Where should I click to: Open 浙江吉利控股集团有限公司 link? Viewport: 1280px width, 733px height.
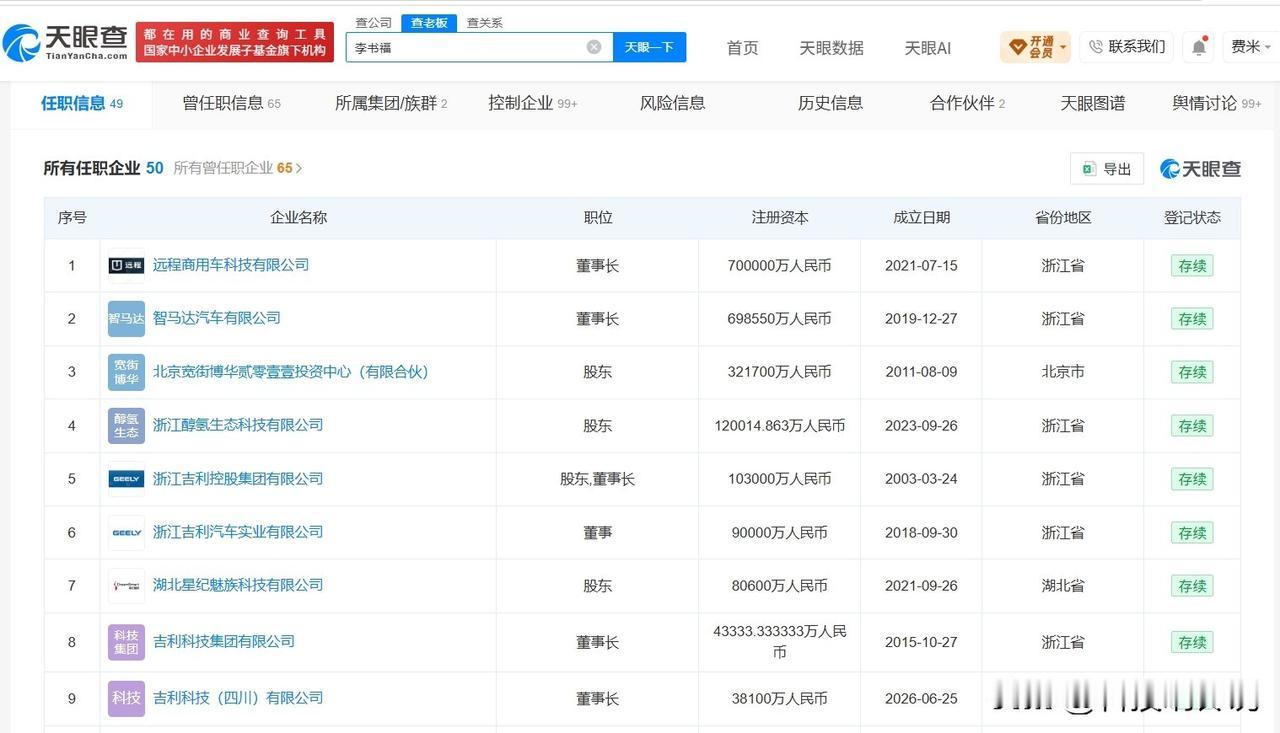[237, 479]
